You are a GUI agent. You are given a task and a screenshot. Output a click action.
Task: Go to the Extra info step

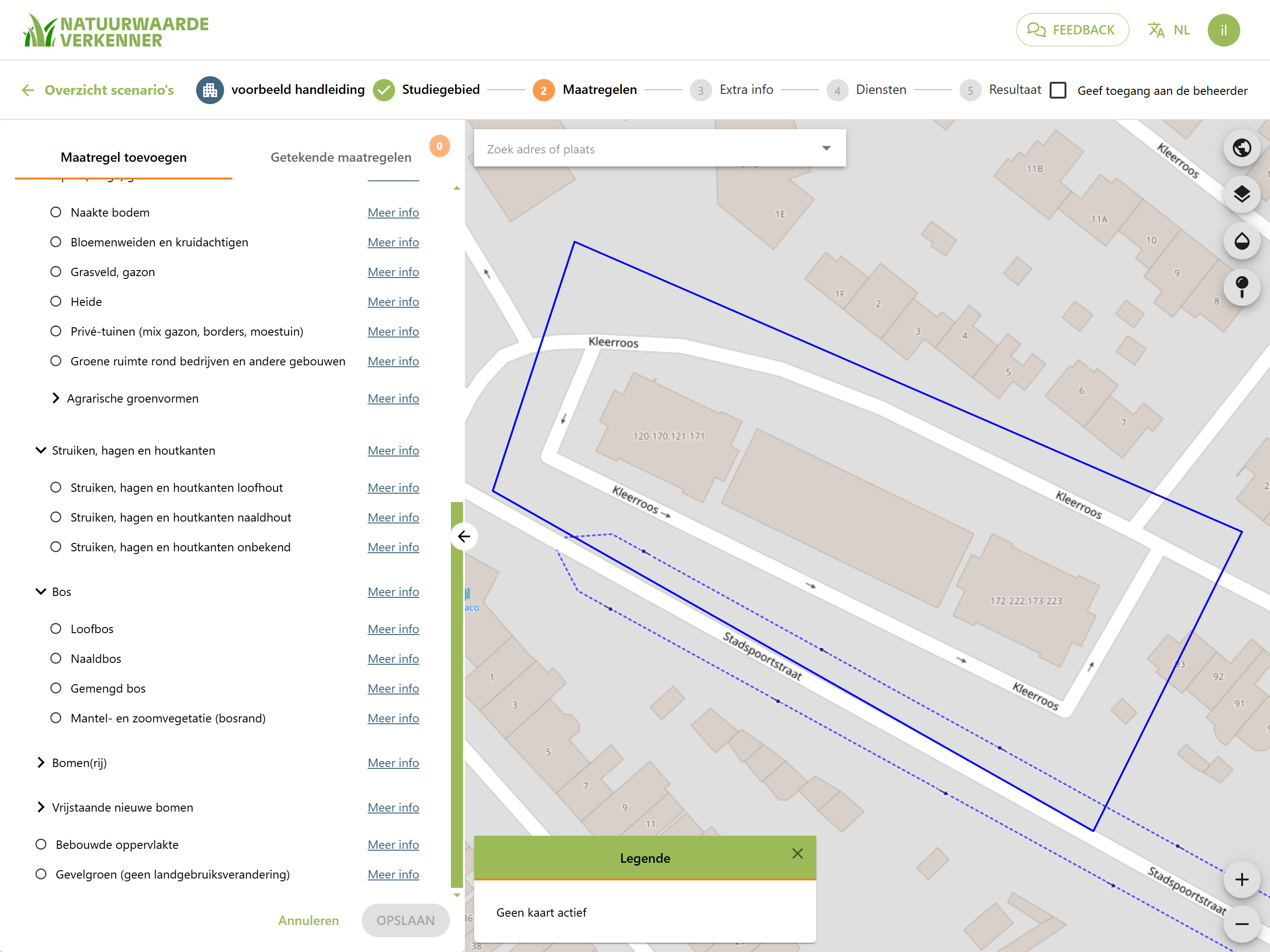(747, 90)
